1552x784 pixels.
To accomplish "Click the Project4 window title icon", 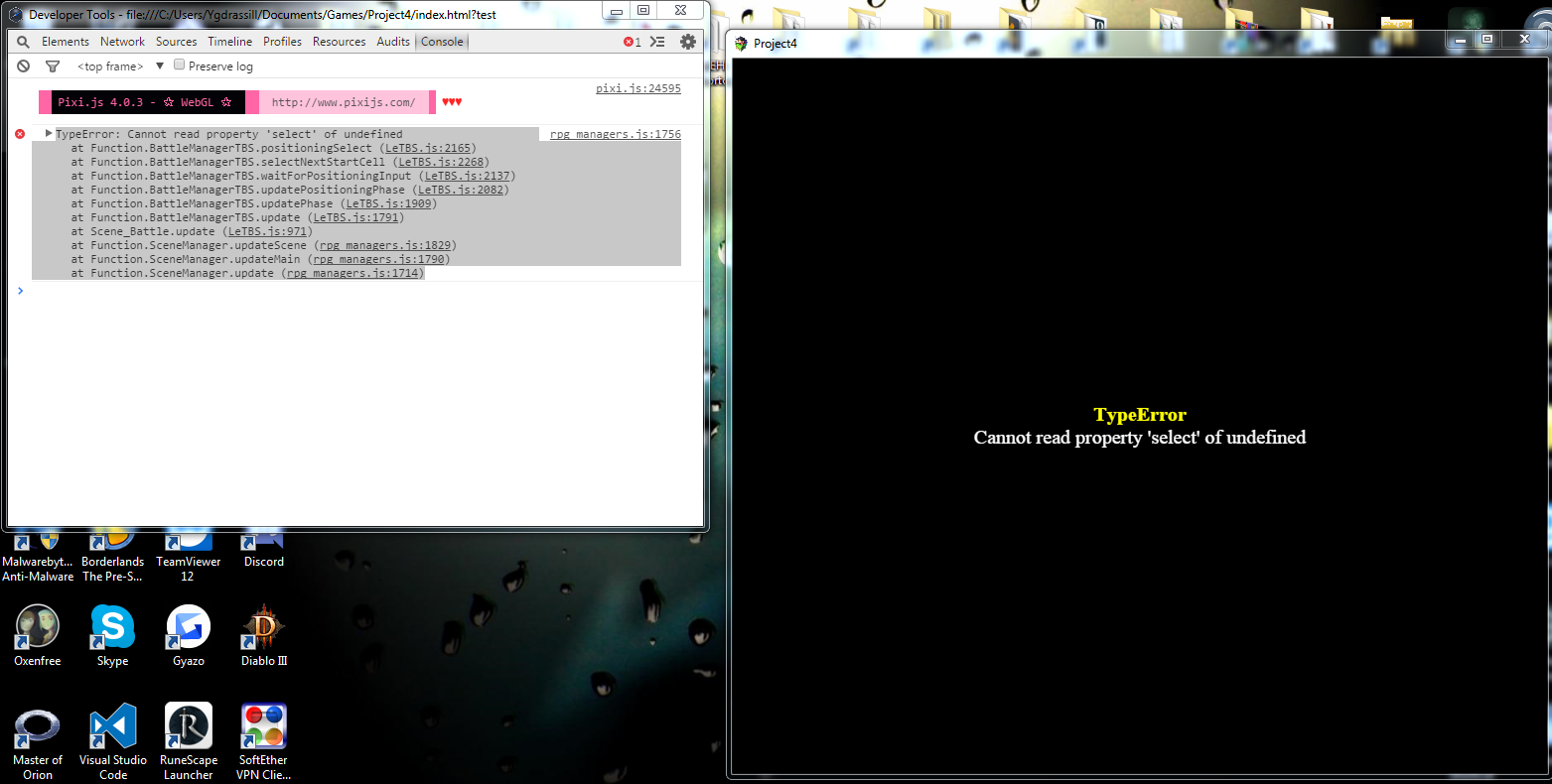I will coord(741,44).
